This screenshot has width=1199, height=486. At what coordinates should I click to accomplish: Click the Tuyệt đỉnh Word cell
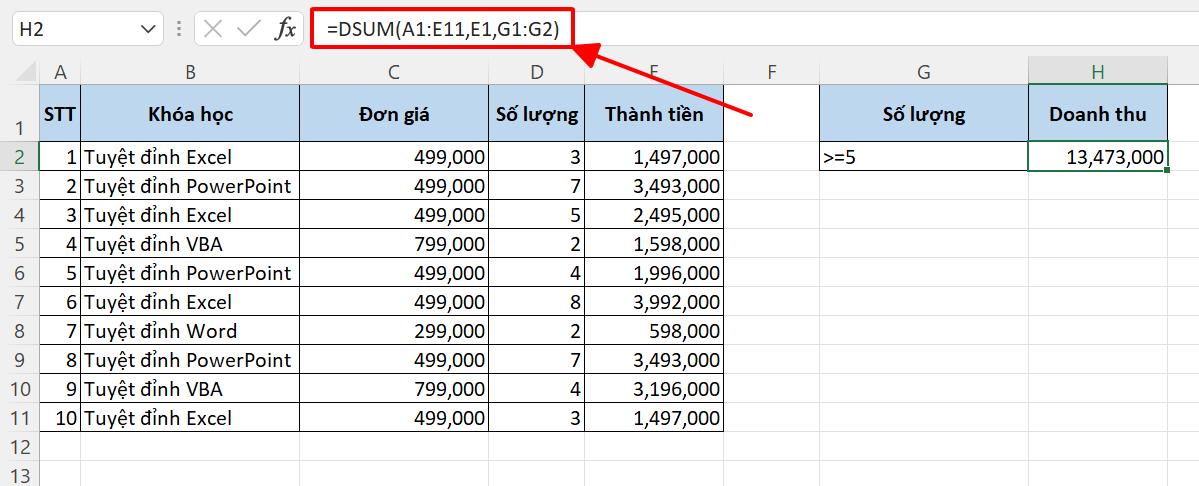(x=190, y=331)
